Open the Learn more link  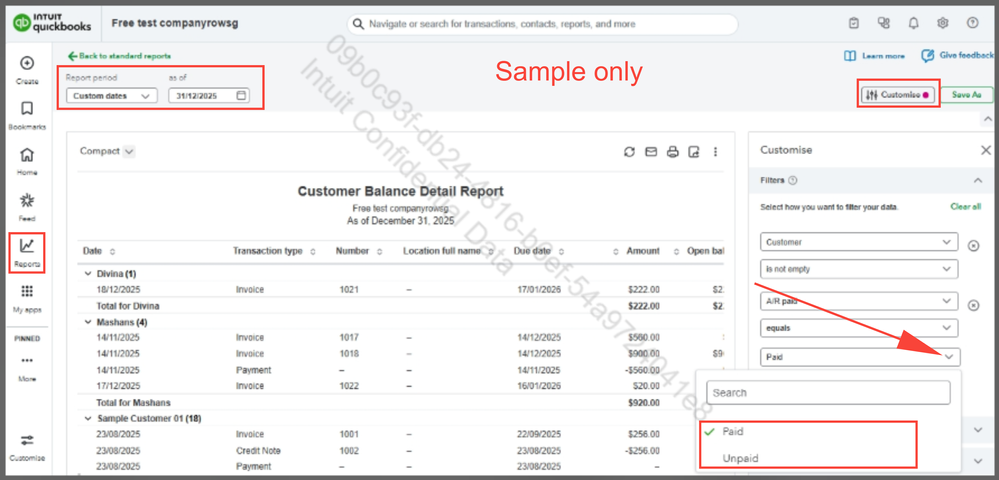coord(874,56)
